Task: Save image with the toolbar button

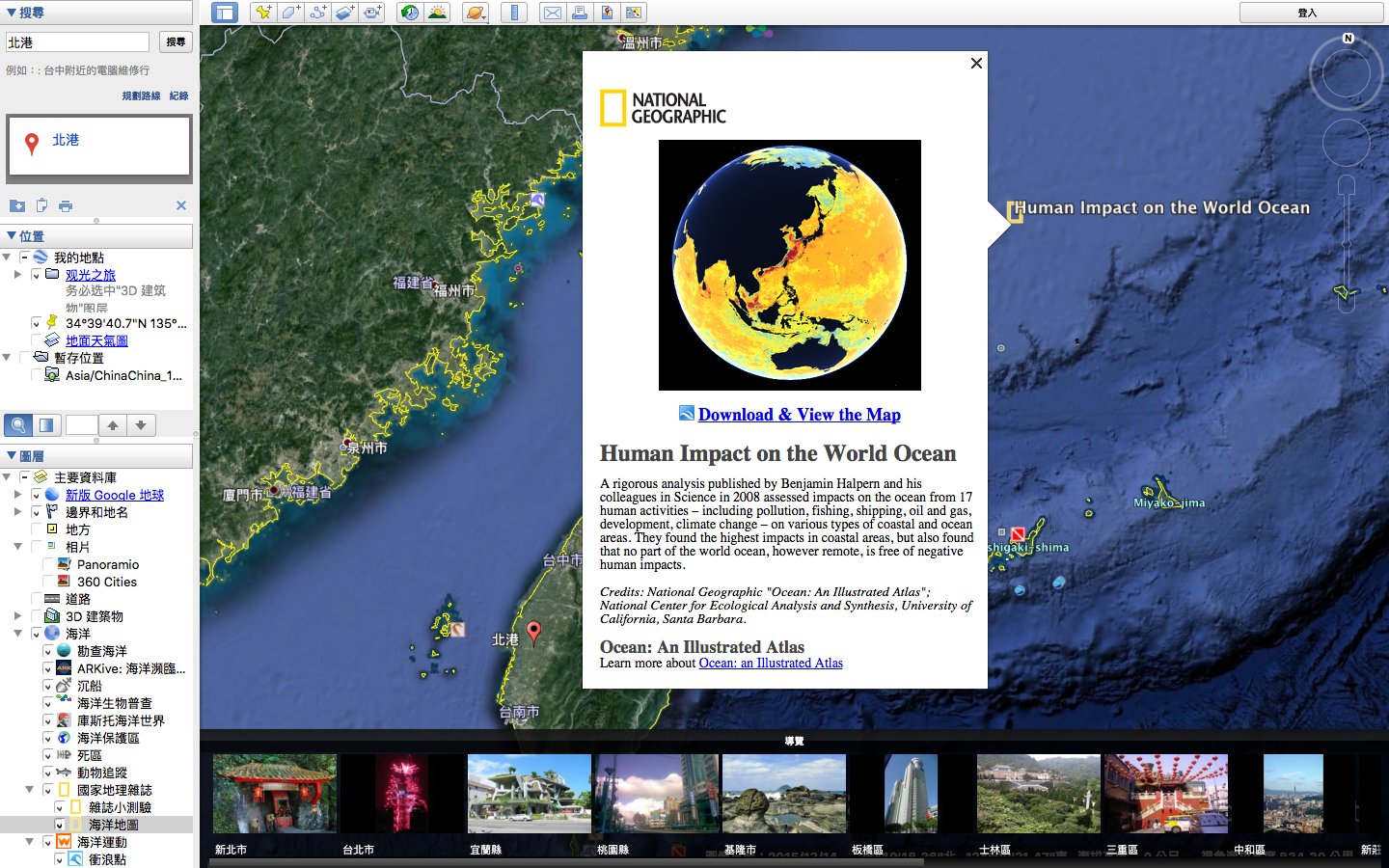Action: coord(607,13)
